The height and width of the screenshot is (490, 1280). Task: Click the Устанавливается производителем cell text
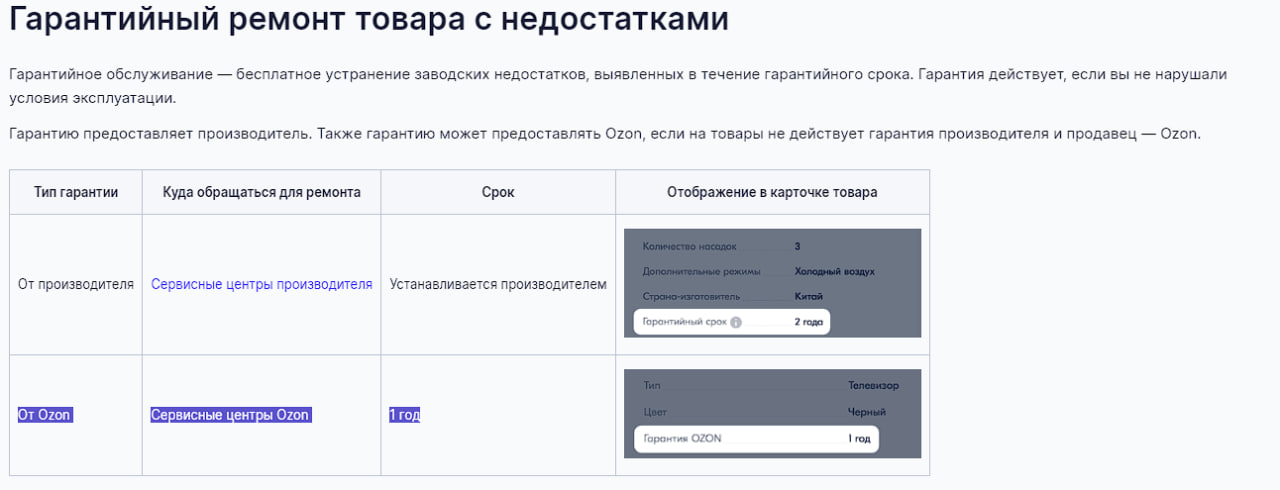[498, 284]
